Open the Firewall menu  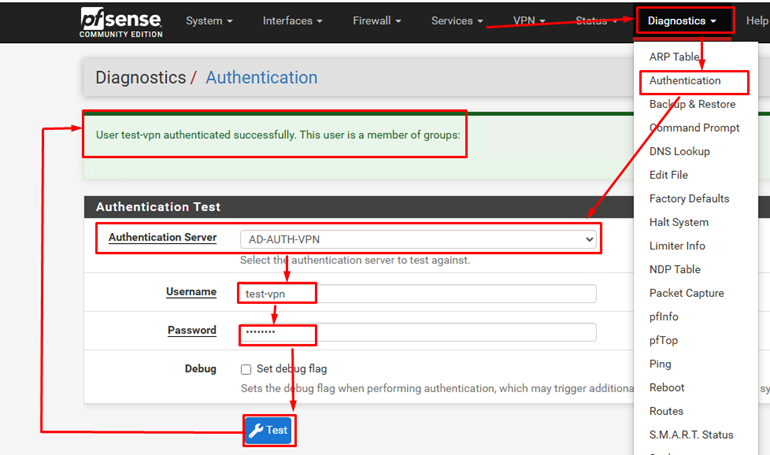coord(377,21)
